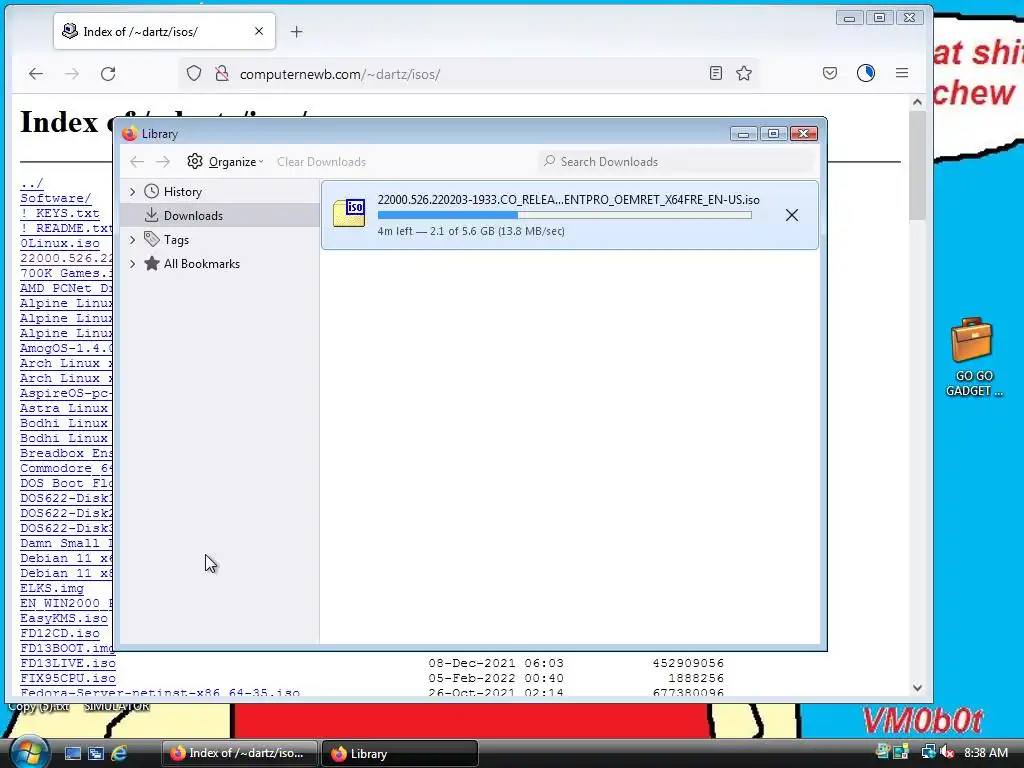Open the downloads progress toolbar icon
The image size is (1024, 768).
[x=866, y=73]
